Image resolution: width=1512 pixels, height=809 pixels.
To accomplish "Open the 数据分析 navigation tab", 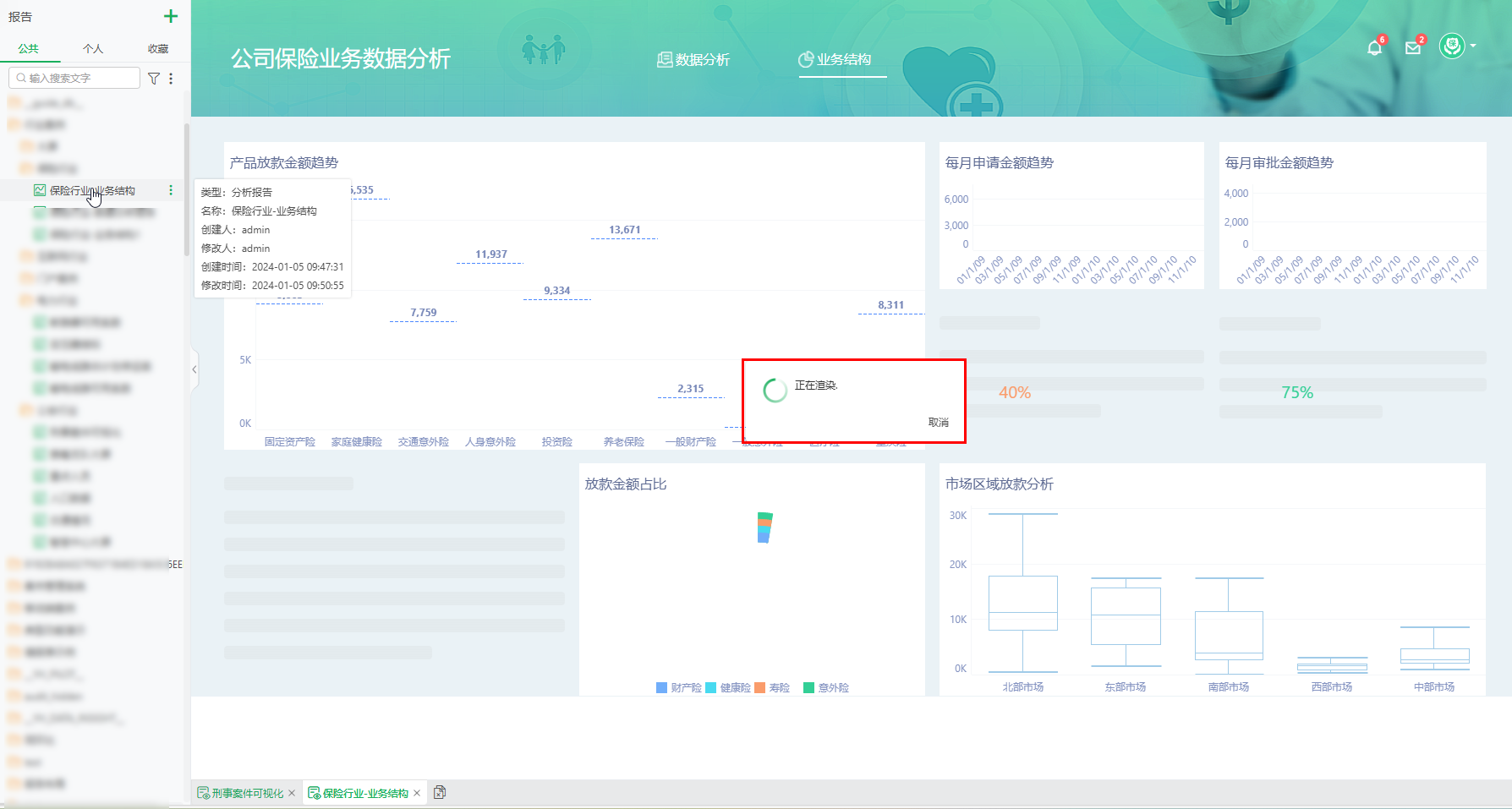I will (x=693, y=59).
